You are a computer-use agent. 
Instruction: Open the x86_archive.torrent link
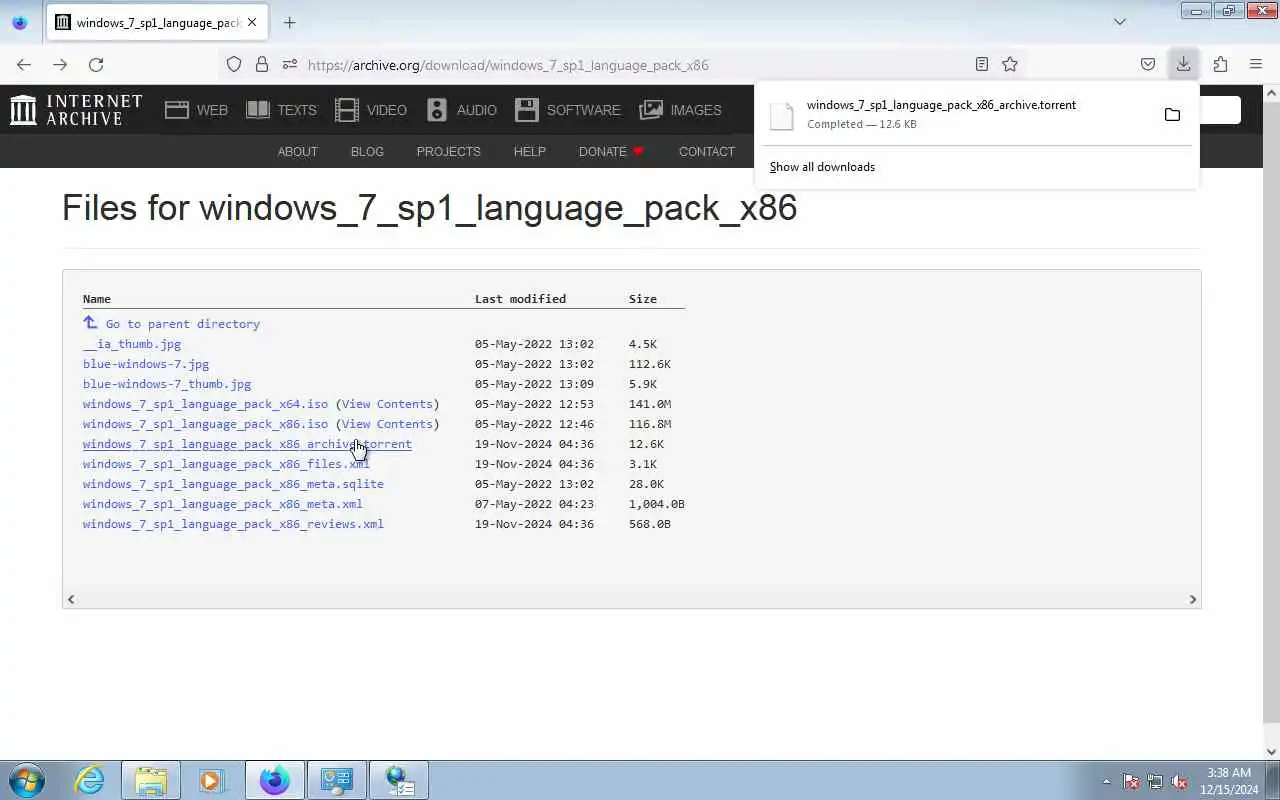pyautogui.click(x=247, y=444)
